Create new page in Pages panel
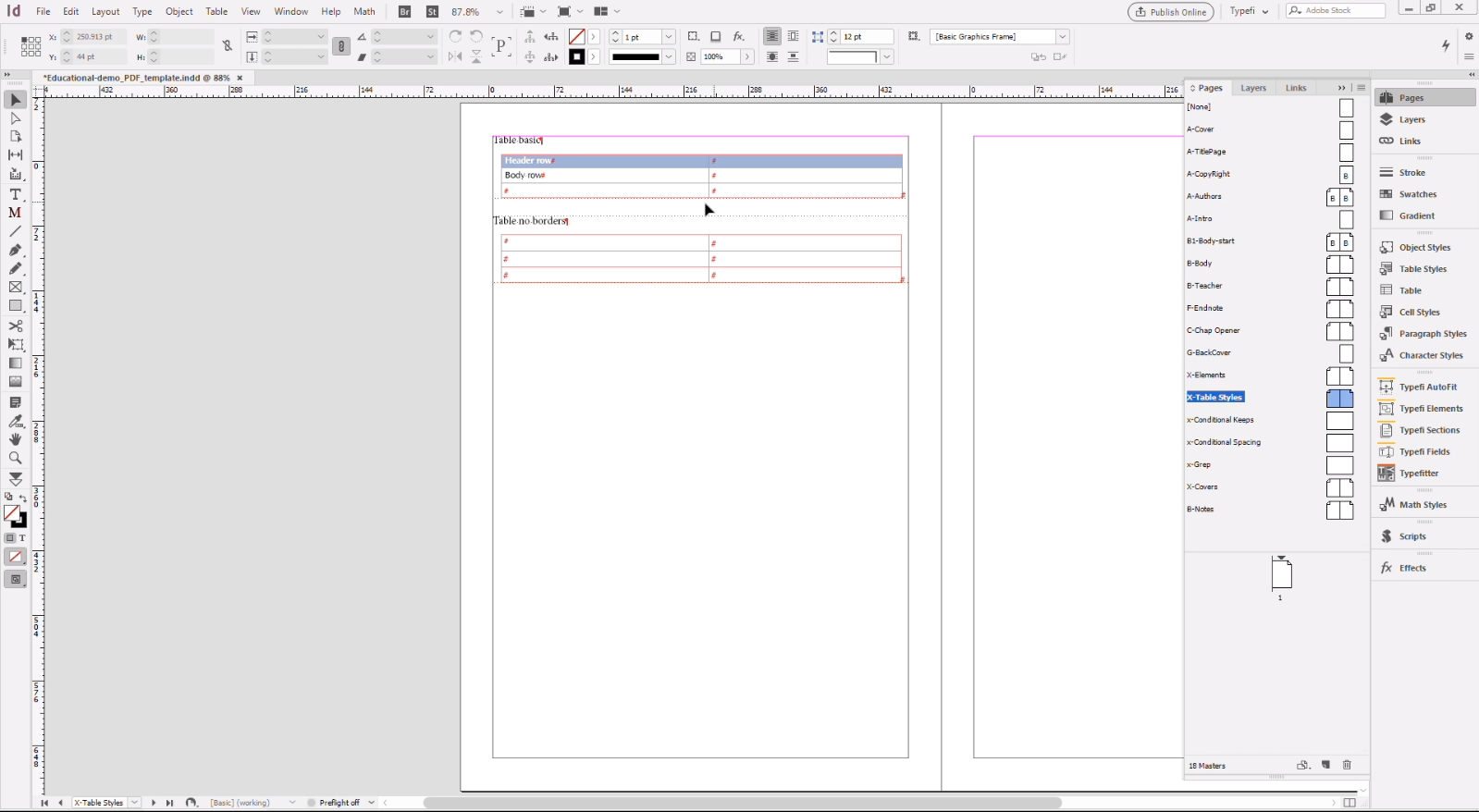The height and width of the screenshot is (812, 1479). [1325, 765]
